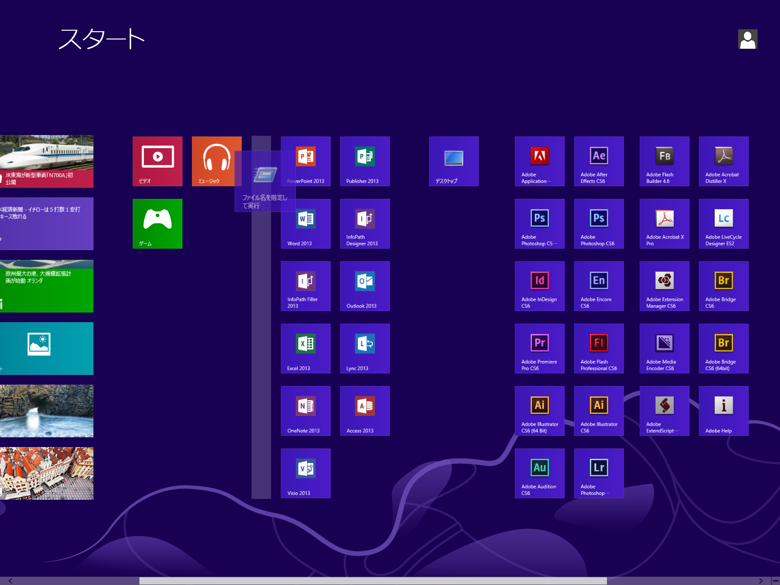Open Adobe LiveCycle Designer ES2
Screen dimensions: 780x585
724,224
